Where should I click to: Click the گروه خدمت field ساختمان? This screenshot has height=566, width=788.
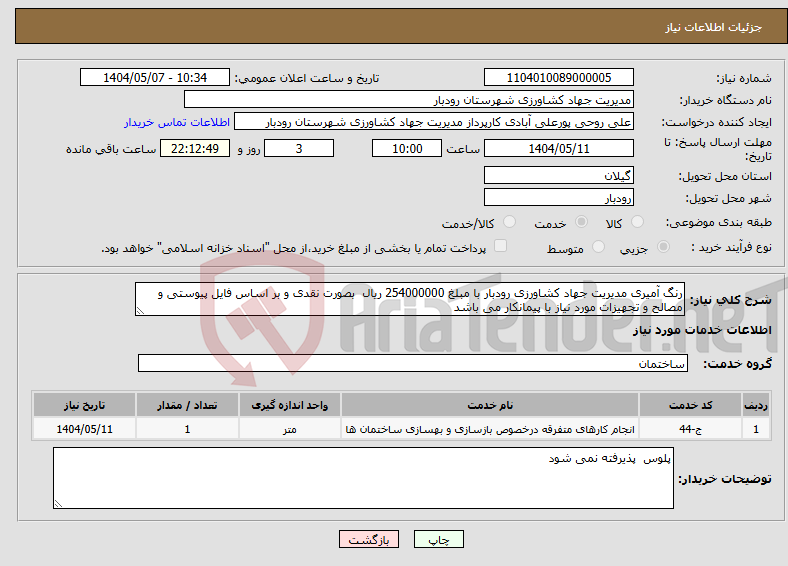tap(413, 363)
